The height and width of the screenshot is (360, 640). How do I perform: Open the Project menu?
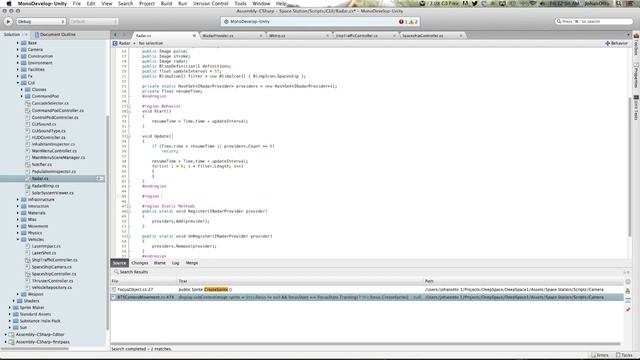point(147,3)
